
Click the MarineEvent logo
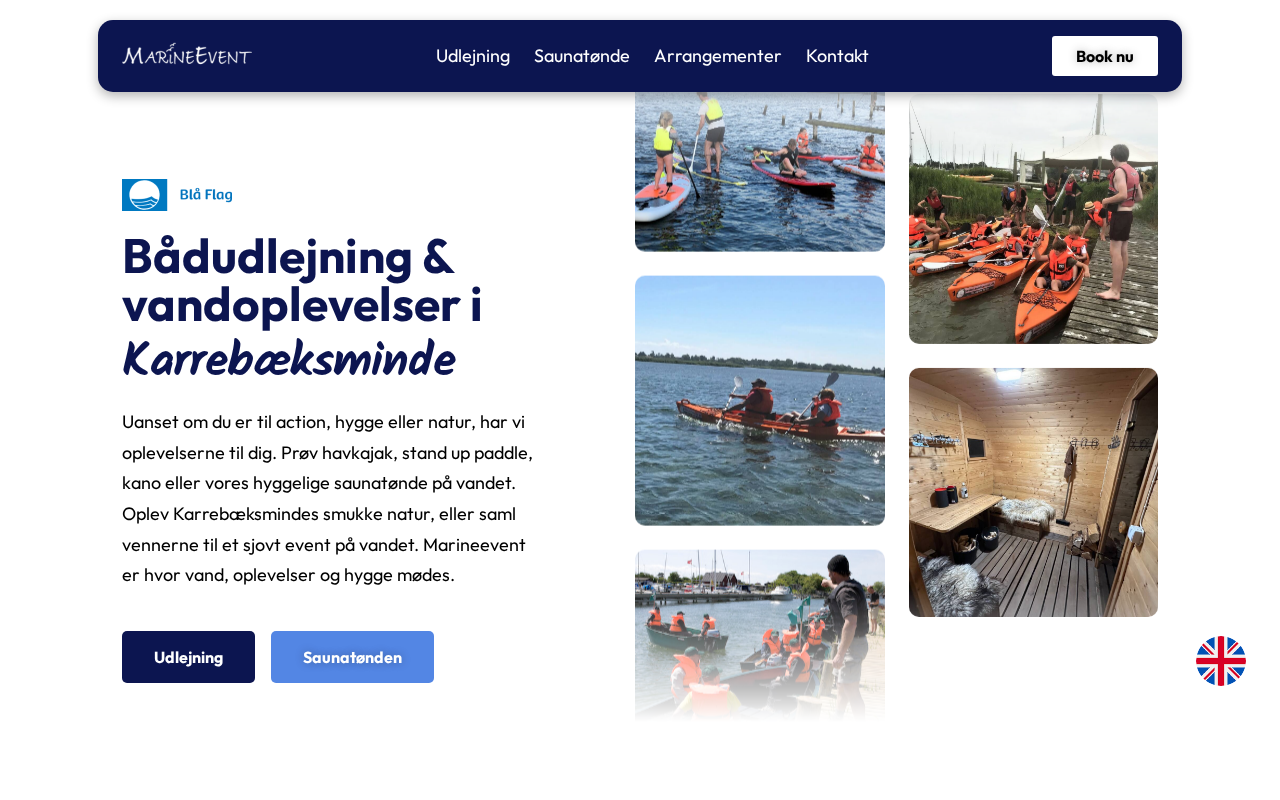click(187, 55)
